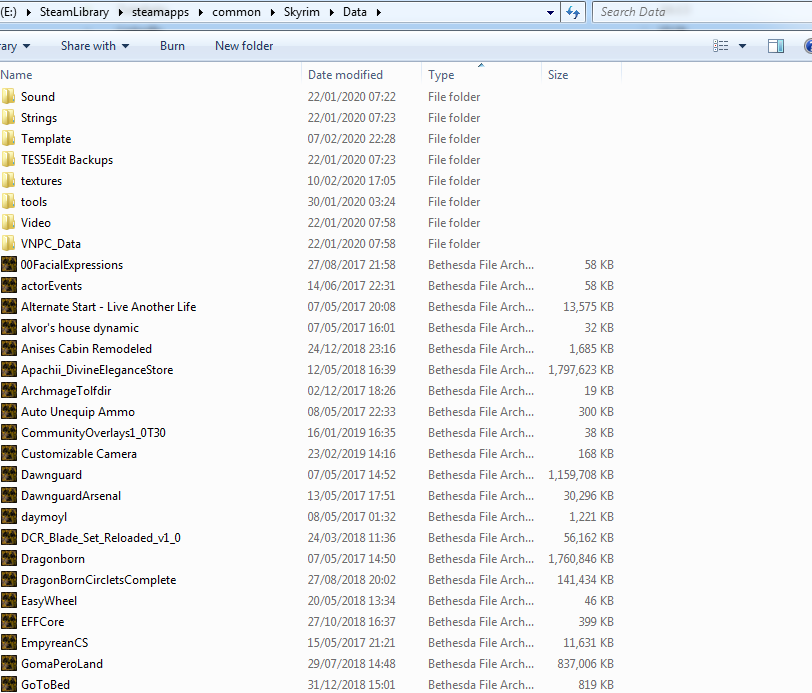Select the Template folder icon
The width and height of the screenshot is (812, 693).
pyautogui.click(x=8, y=138)
